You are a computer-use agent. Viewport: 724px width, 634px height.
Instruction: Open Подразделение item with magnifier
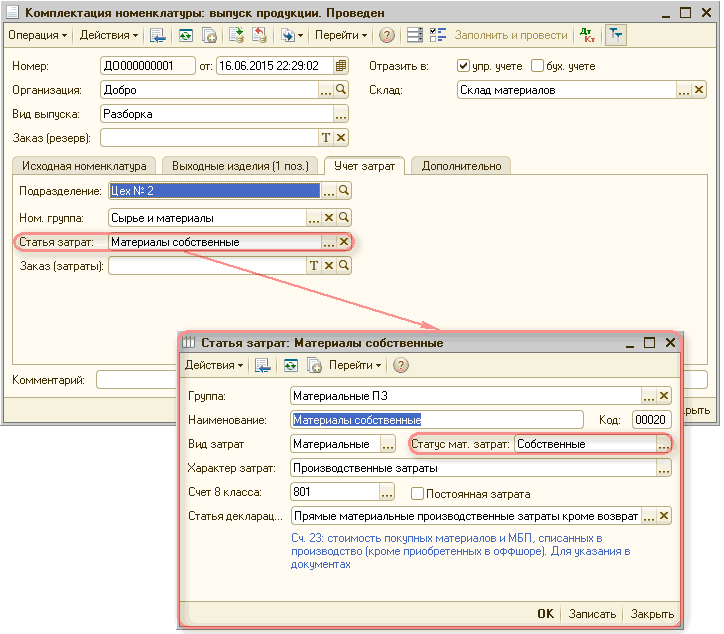[344, 191]
